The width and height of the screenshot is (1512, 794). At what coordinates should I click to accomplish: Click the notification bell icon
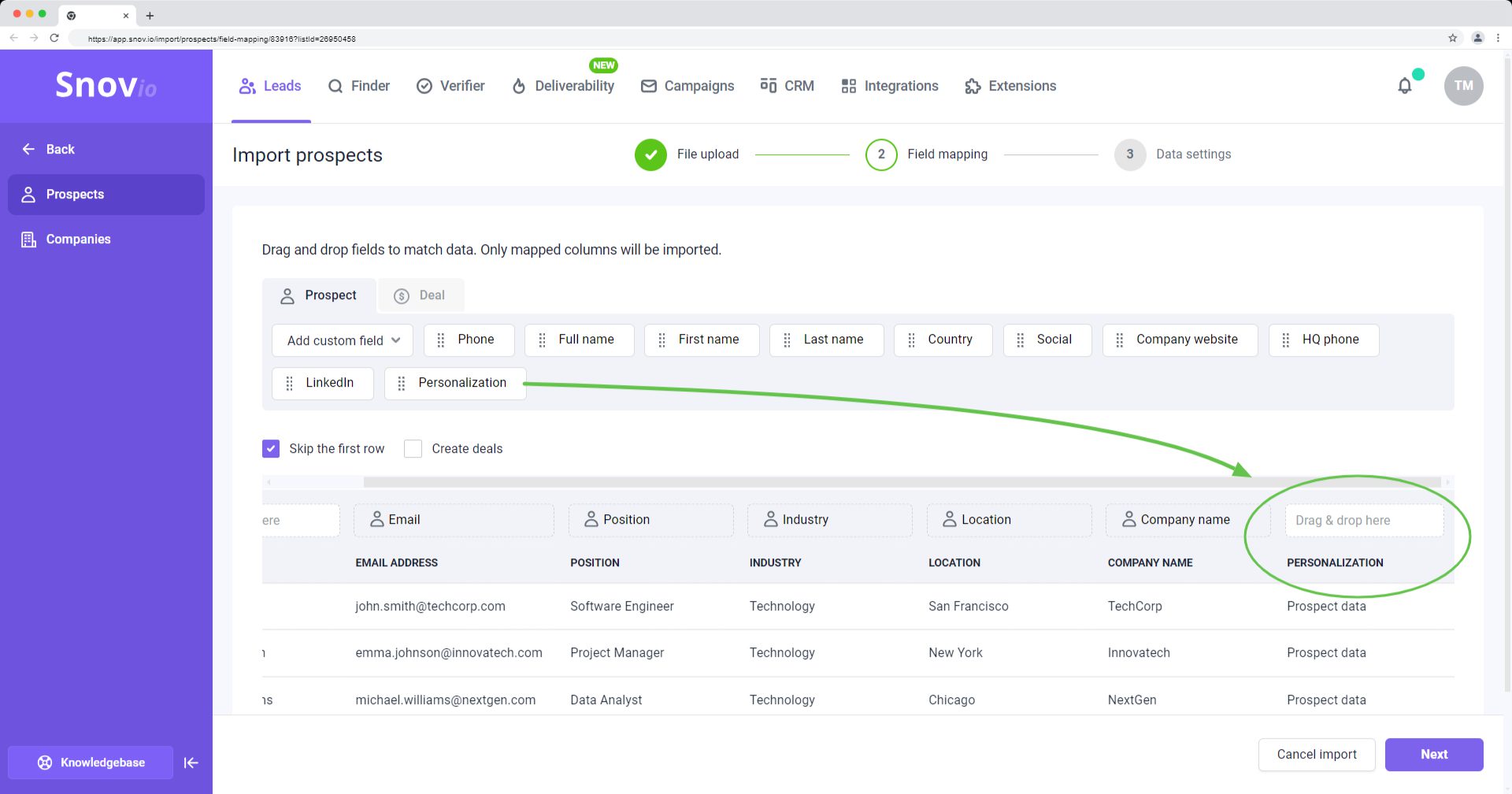1404,86
